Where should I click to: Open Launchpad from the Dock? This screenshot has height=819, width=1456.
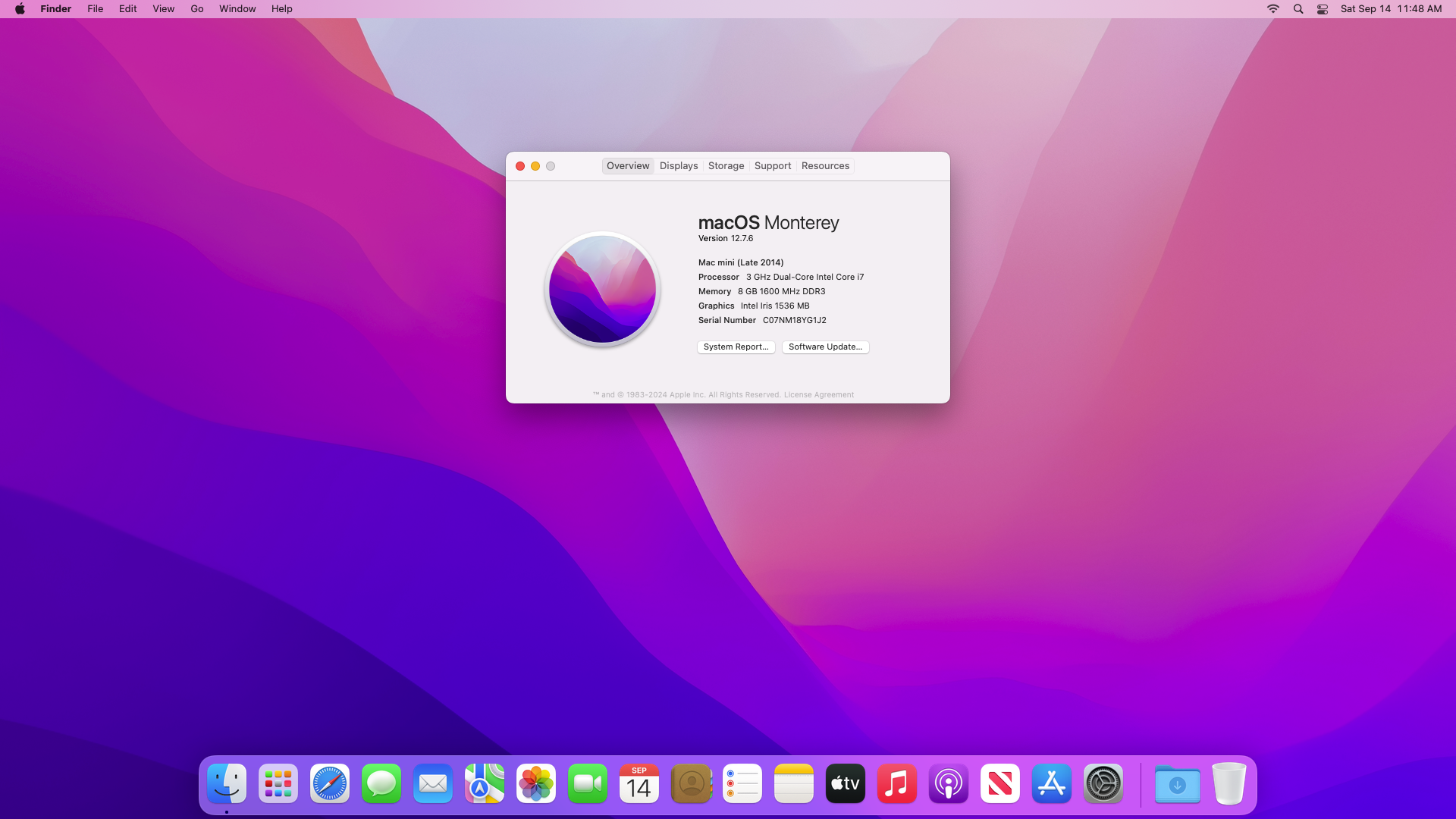point(278,783)
